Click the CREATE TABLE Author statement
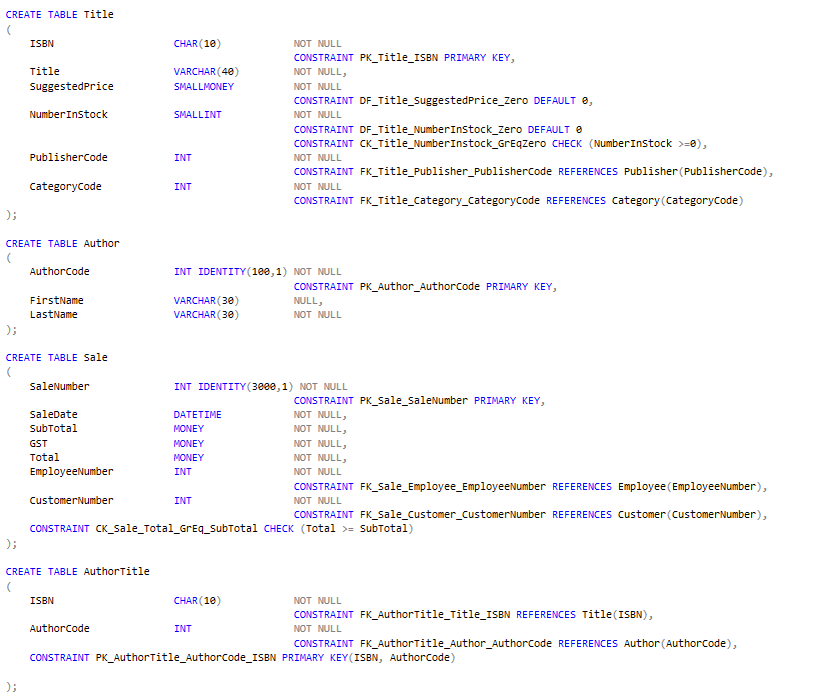This screenshot has height=700, width=824. pos(63,243)
